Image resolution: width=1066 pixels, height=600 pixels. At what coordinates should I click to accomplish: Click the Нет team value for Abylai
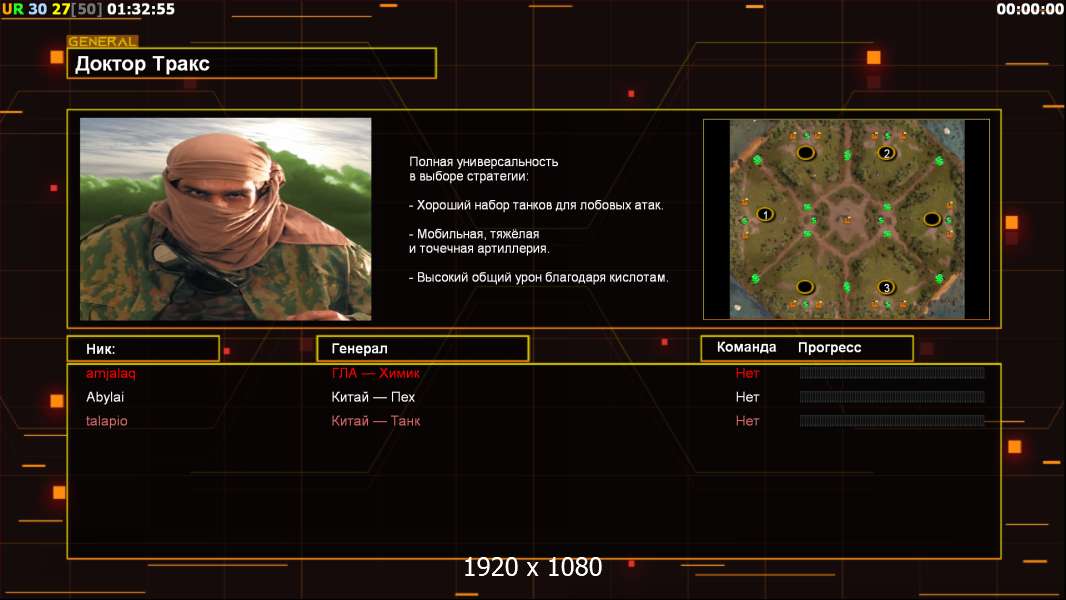click(747, 397)
